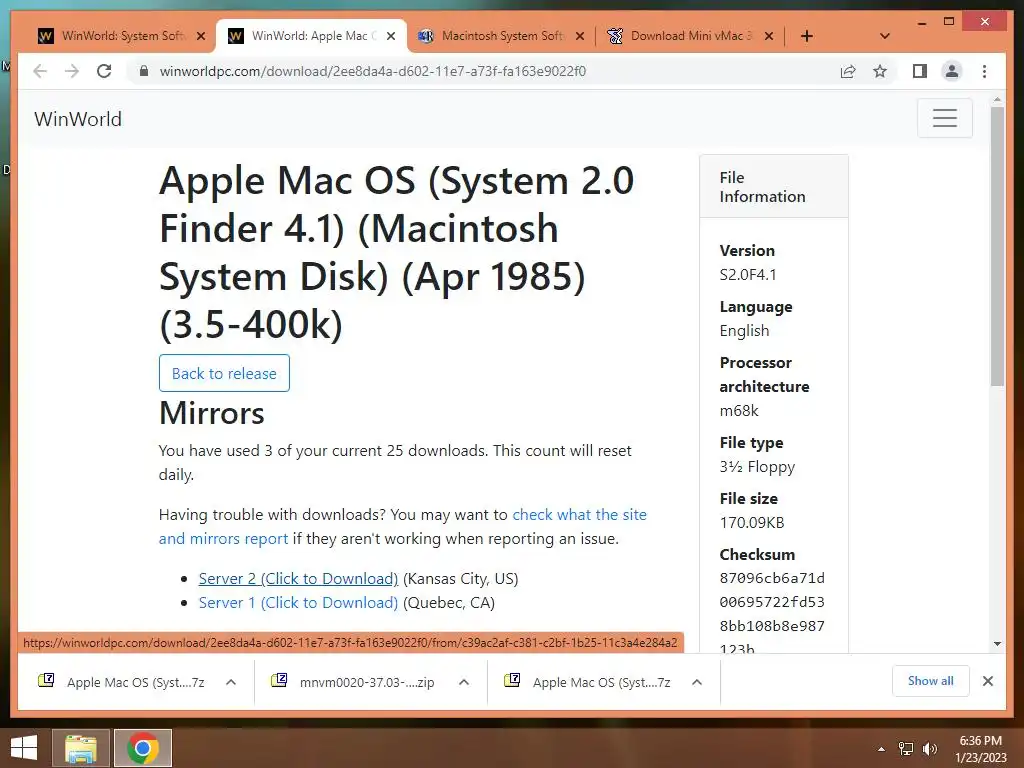Close the WinWorld: System Software tab
The height and width of the screenshot is (768, 1024).
tap(201, 36)
